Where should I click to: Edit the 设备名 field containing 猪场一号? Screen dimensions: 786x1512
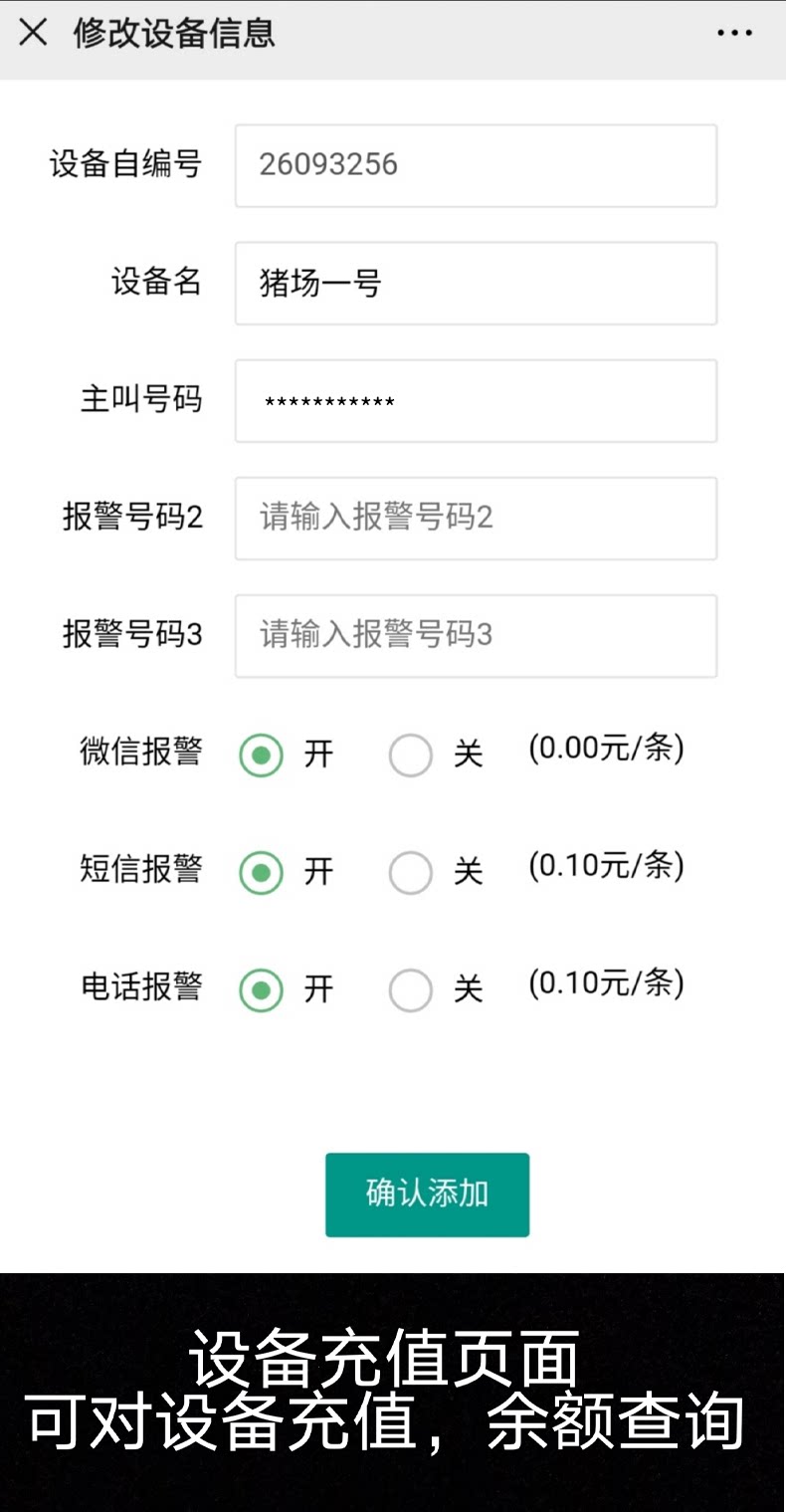[476, 283]
